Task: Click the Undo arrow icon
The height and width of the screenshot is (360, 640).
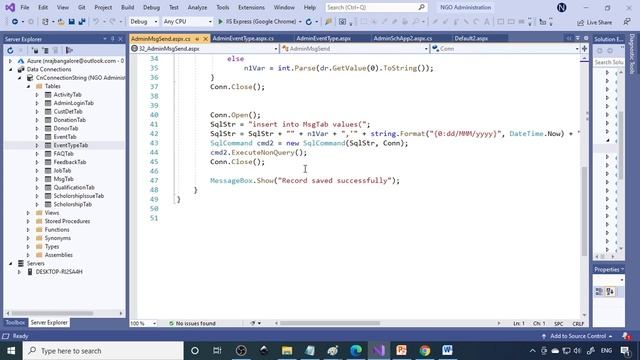Action: coord(96,22)
